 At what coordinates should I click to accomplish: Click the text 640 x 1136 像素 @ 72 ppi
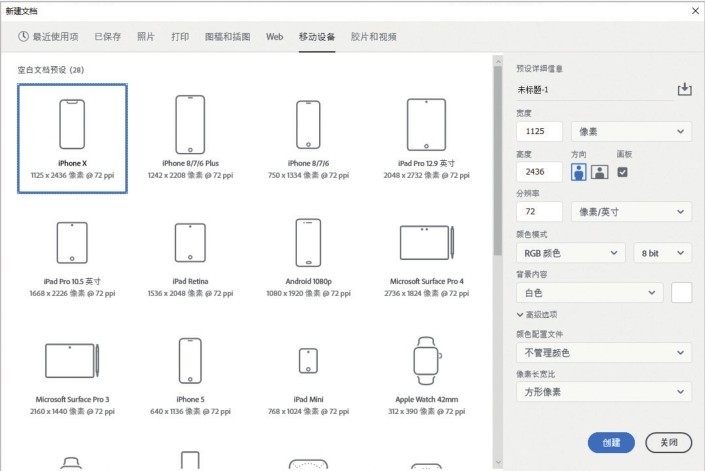point(190,411)
